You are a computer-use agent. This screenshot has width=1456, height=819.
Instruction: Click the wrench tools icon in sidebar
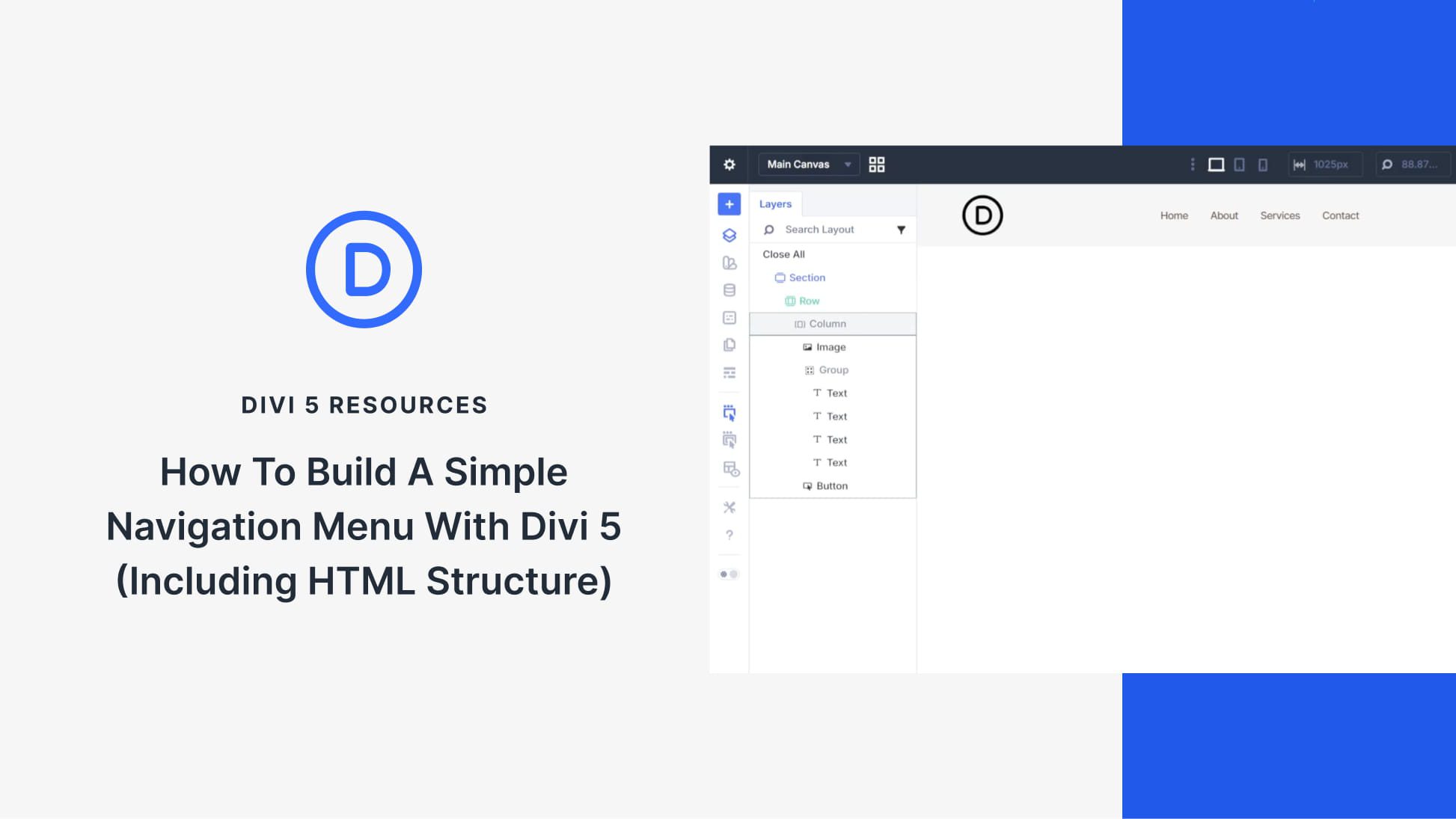coord(729,508)
